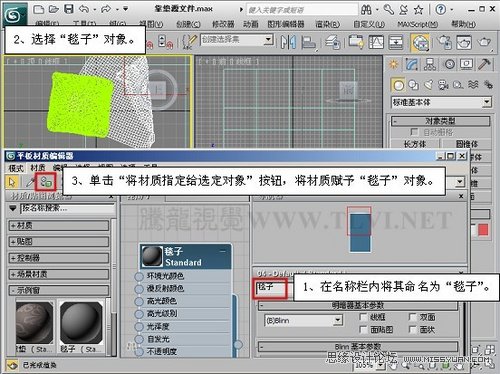Select the Shapes category icon
500x374 pixels.
point(414,85)
